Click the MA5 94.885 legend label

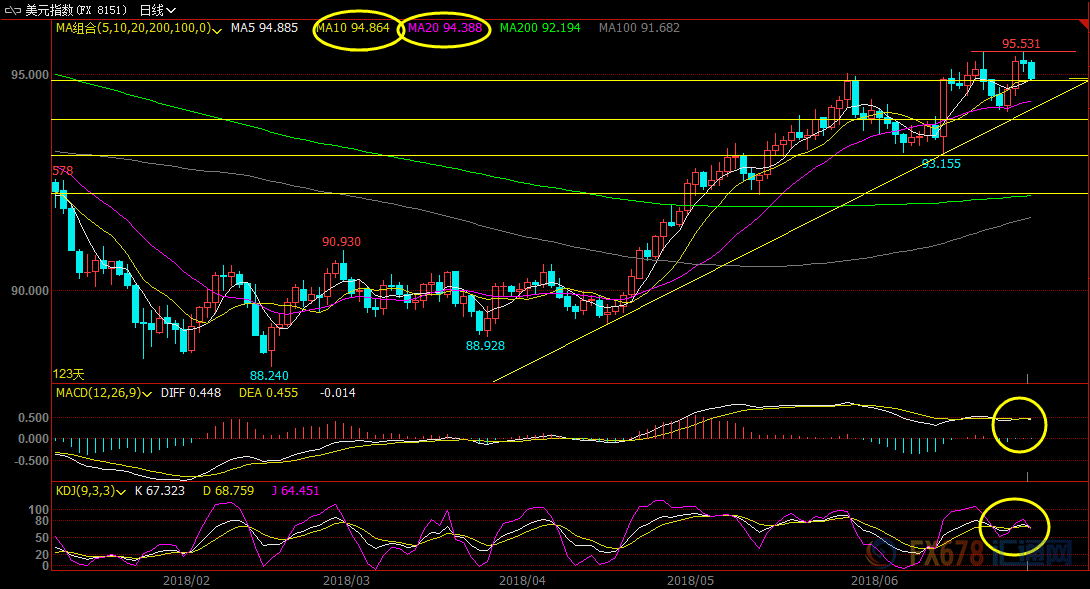pos(263,28)
